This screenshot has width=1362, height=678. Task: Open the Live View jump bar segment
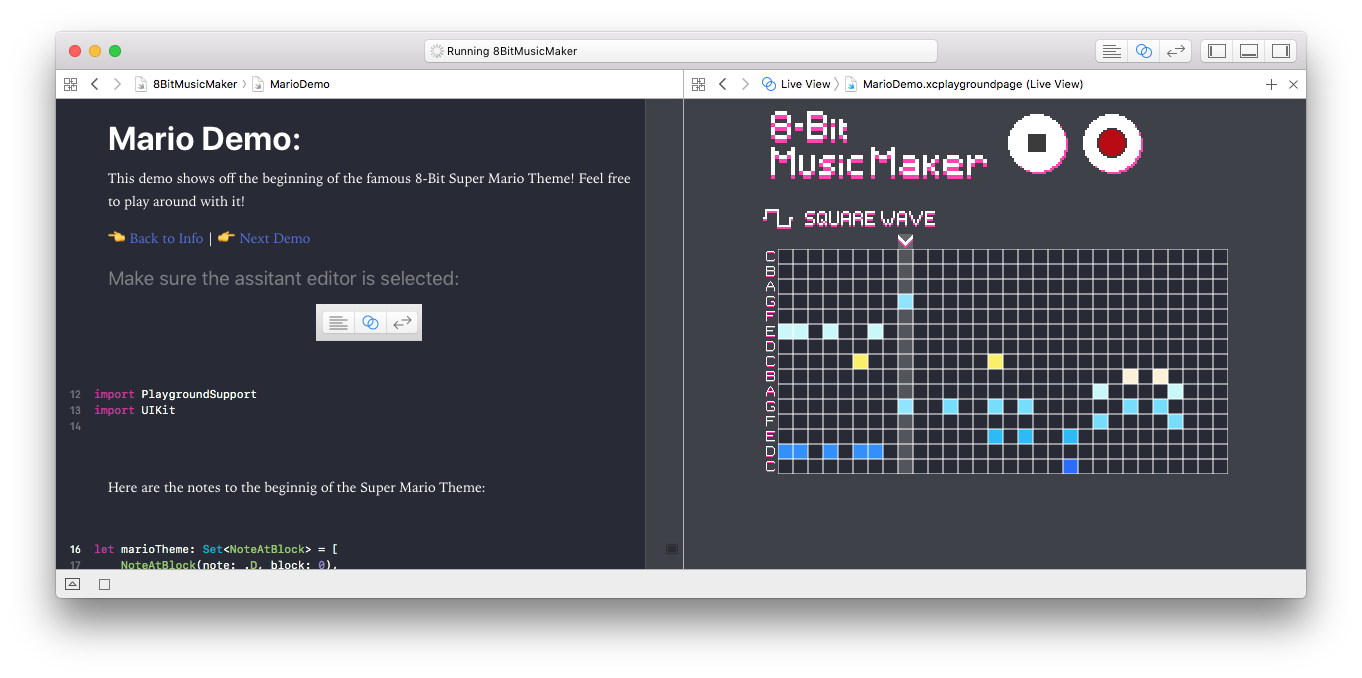tap(796, 84)
